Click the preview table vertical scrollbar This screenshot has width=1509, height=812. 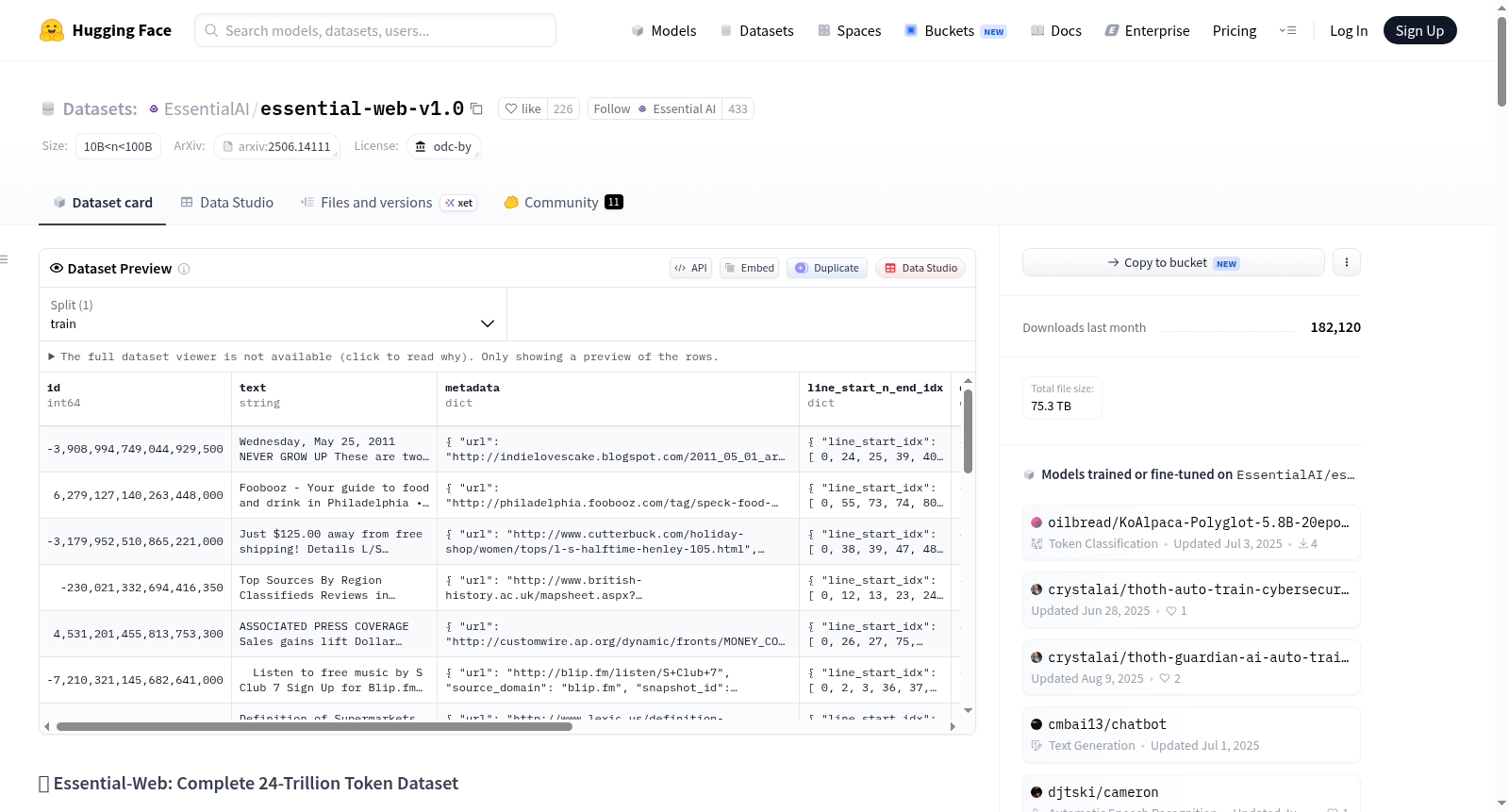(x=968, y=430)
